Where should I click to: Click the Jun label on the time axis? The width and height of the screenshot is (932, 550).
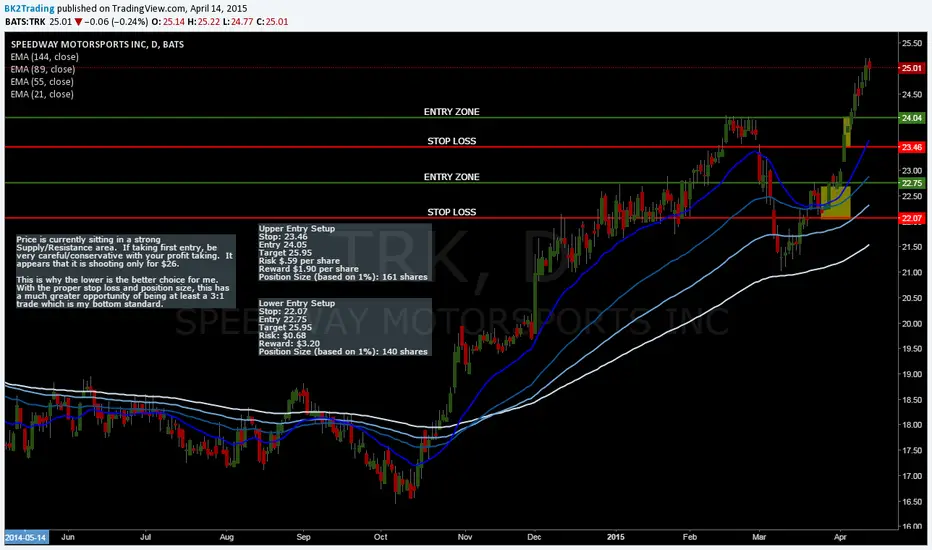[x=68, y=537]
